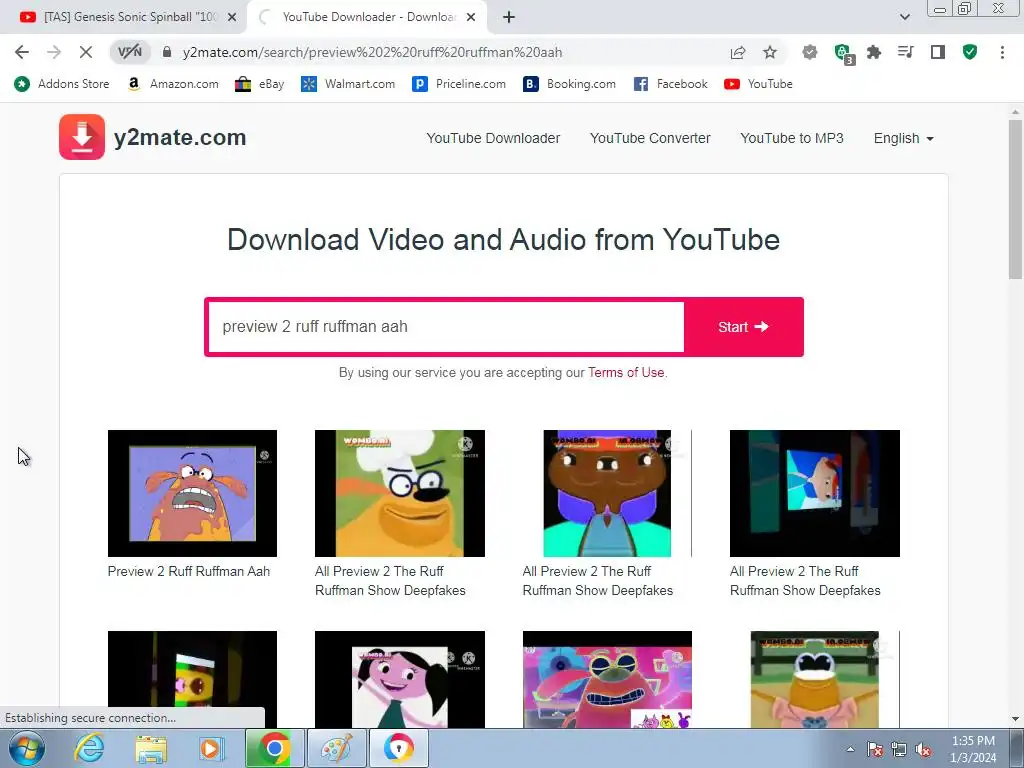Switch to Chrome taskbar button

pyautogui.click(x=275, y=748)
